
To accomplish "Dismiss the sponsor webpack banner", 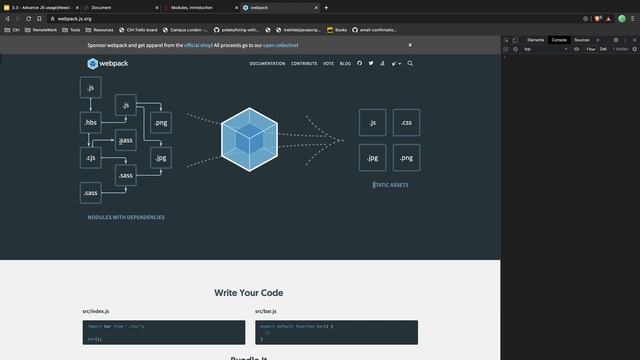I will (x=410, y=45).
